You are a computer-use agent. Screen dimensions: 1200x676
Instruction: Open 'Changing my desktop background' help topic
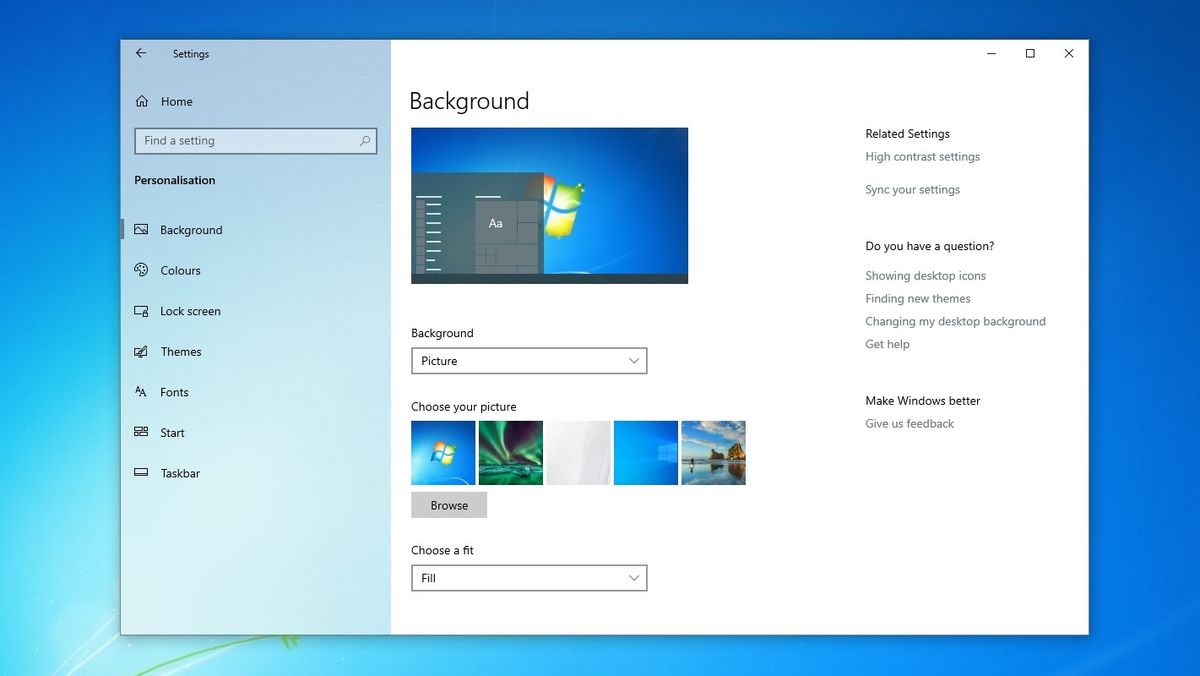click(x=955, y=321)
